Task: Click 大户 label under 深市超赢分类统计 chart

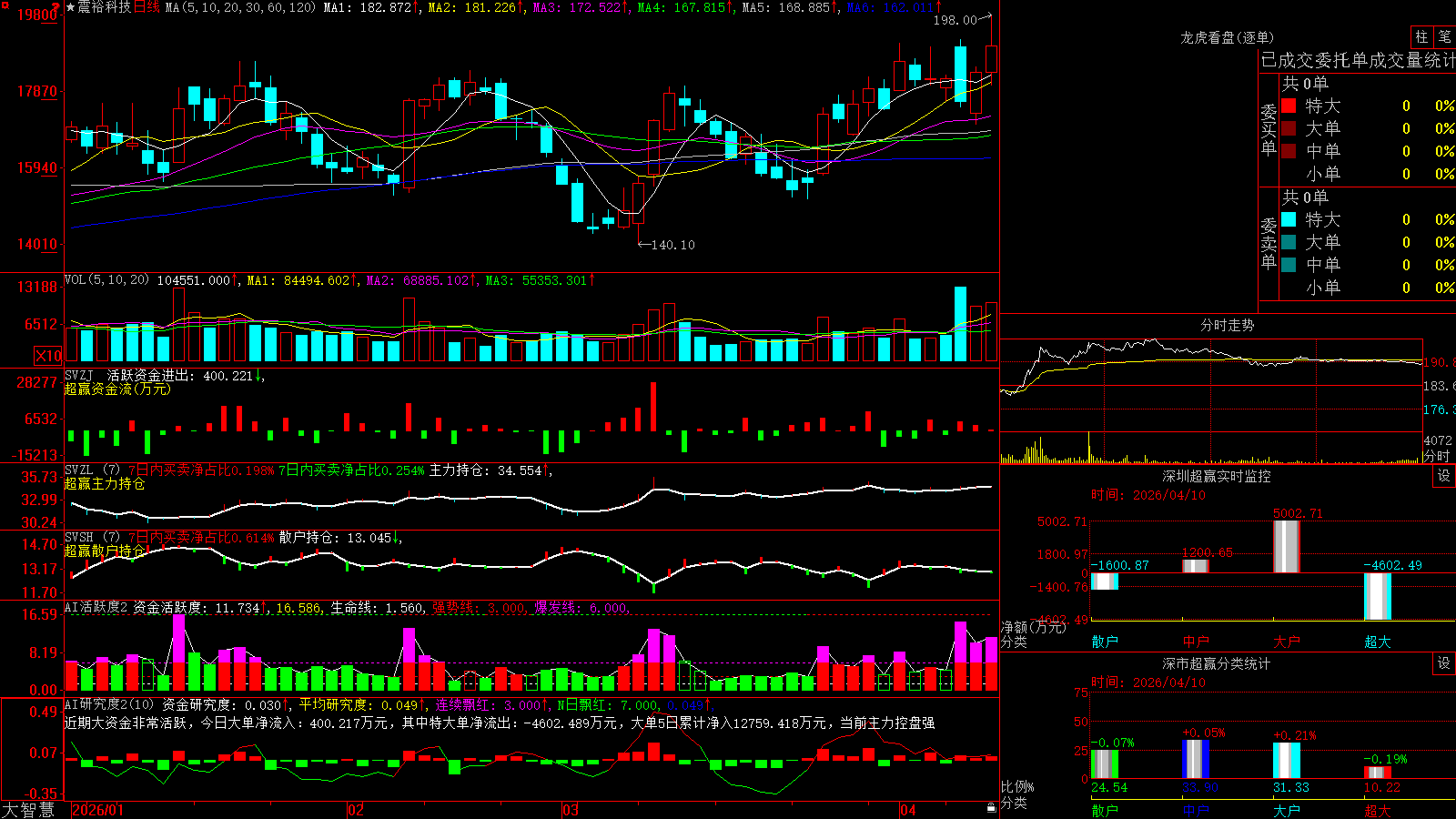Action: pyautogui.click(x=1287, y=810)
